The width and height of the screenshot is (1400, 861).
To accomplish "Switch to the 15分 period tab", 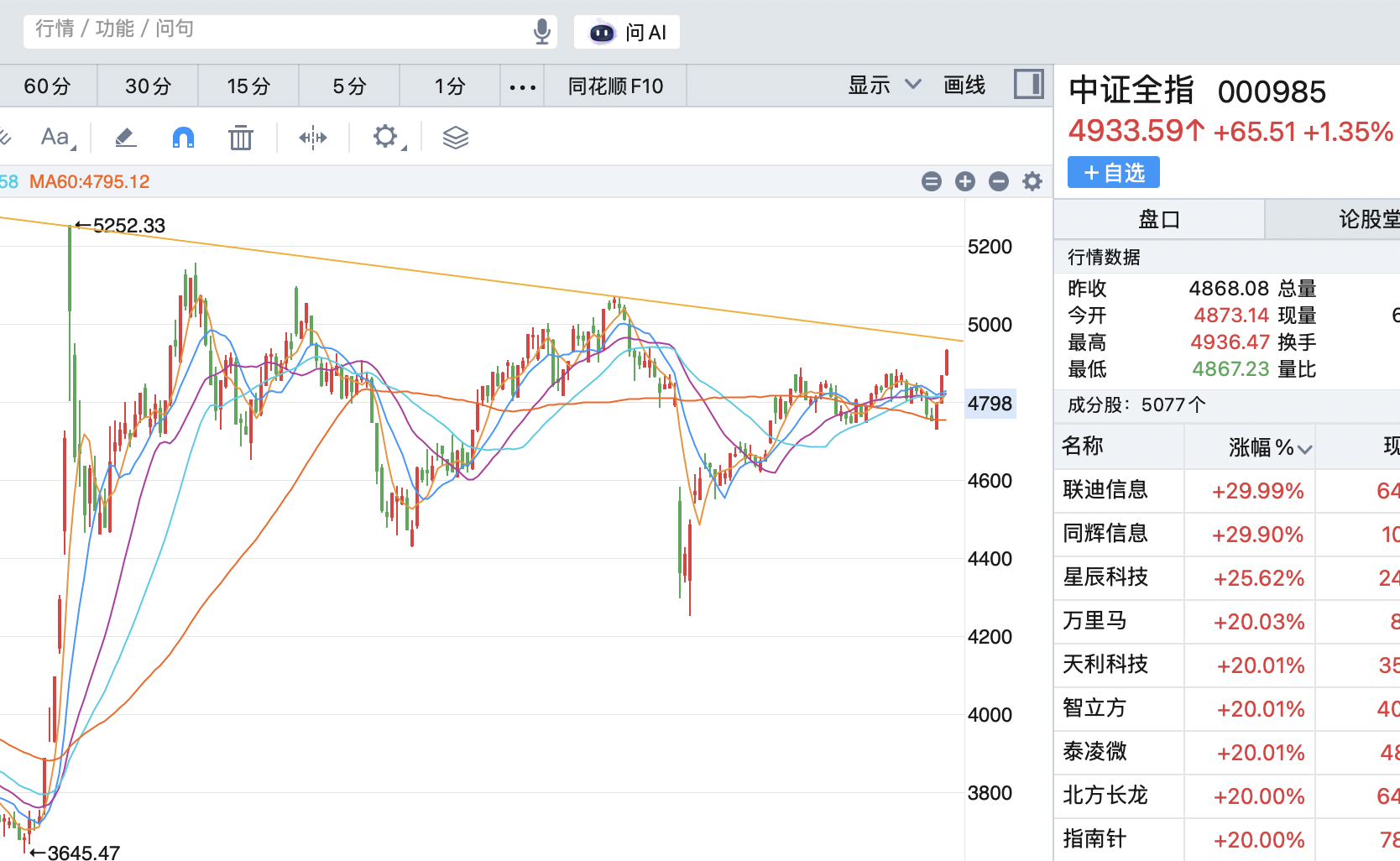I will coord(248,86).
